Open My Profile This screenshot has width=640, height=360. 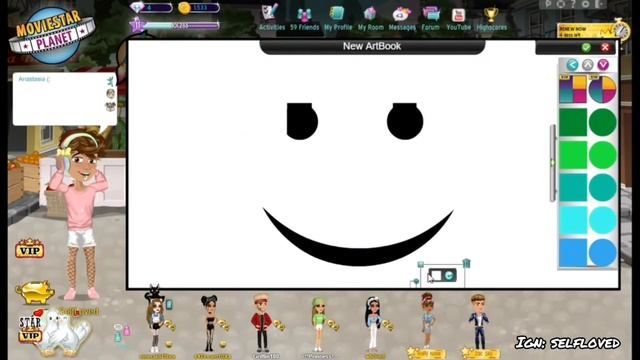338,18
